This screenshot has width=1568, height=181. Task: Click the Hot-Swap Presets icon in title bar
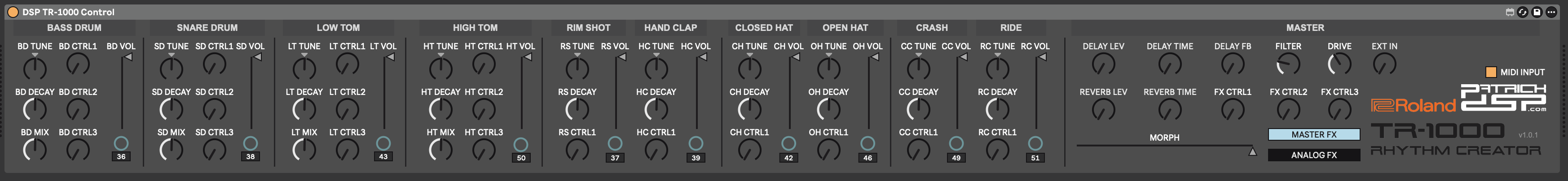pyautogui.click(x=1522, y=12)
